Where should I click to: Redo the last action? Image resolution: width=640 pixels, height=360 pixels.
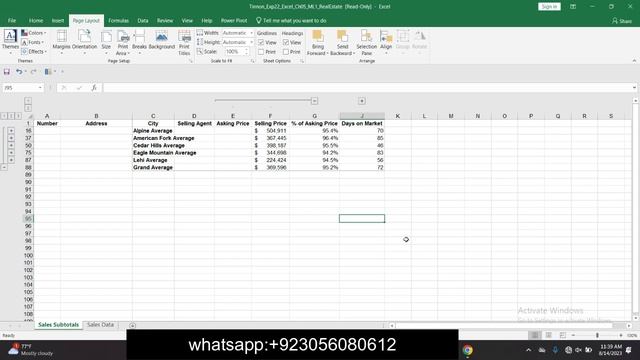point(33,72)
